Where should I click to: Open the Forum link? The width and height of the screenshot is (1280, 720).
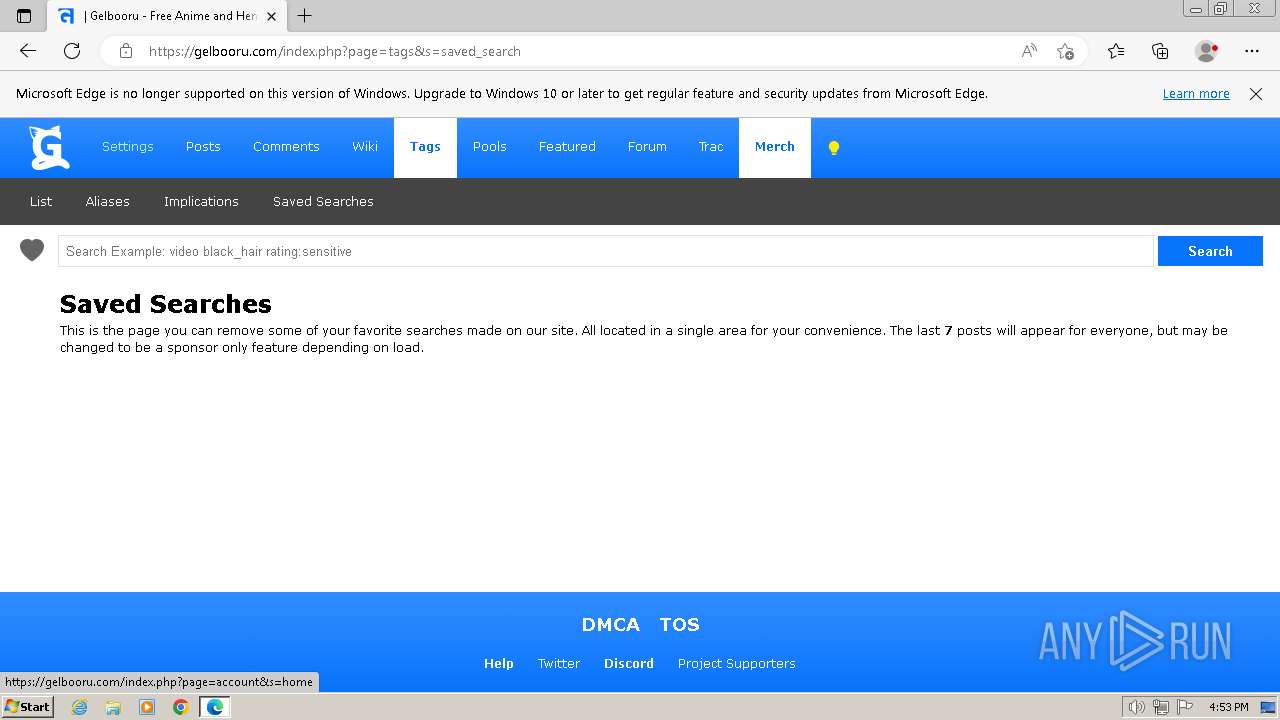pyautogui.click(x=647, y=147)
